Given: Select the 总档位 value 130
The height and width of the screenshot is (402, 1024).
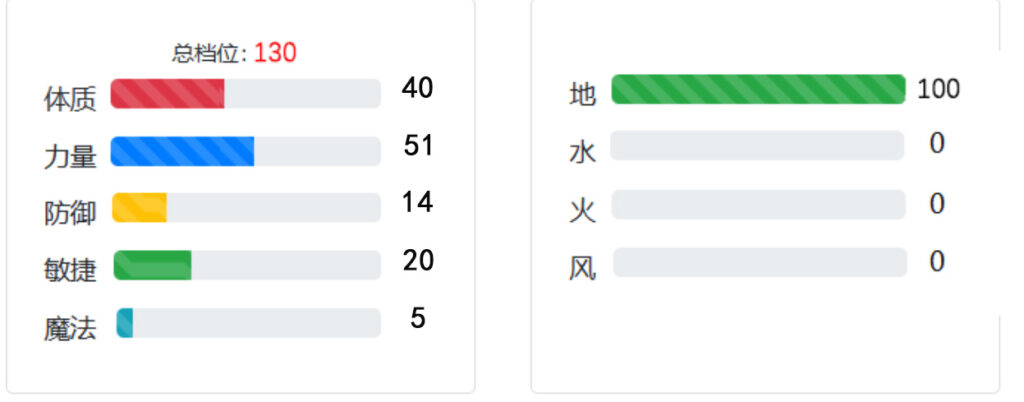Looking at the screenshot, I should (x=275, y=52).
